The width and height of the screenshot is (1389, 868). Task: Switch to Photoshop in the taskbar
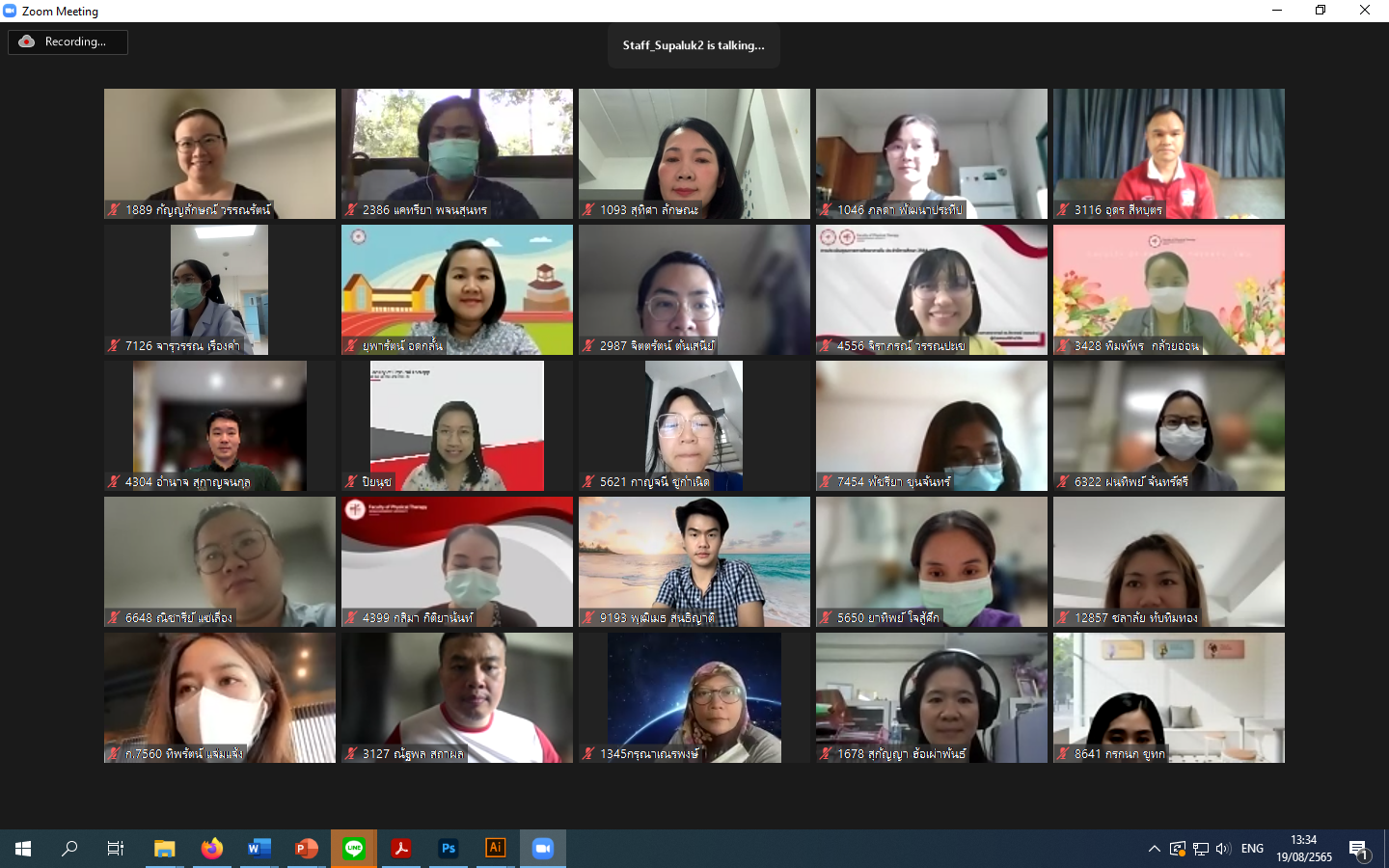pos(449,849)
